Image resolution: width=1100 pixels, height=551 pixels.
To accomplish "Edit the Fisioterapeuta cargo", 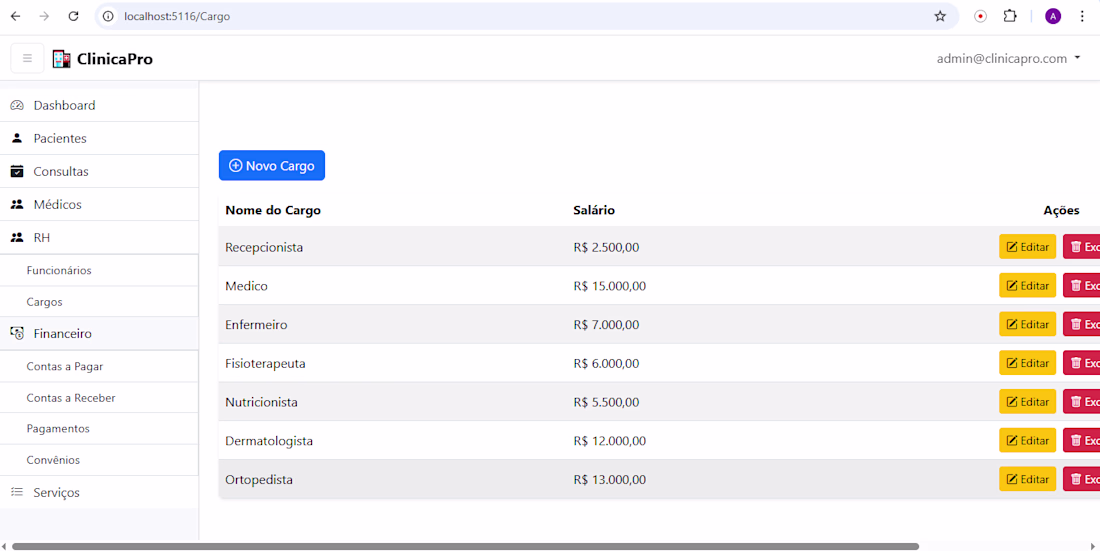I will click(x=1027, y=363).
